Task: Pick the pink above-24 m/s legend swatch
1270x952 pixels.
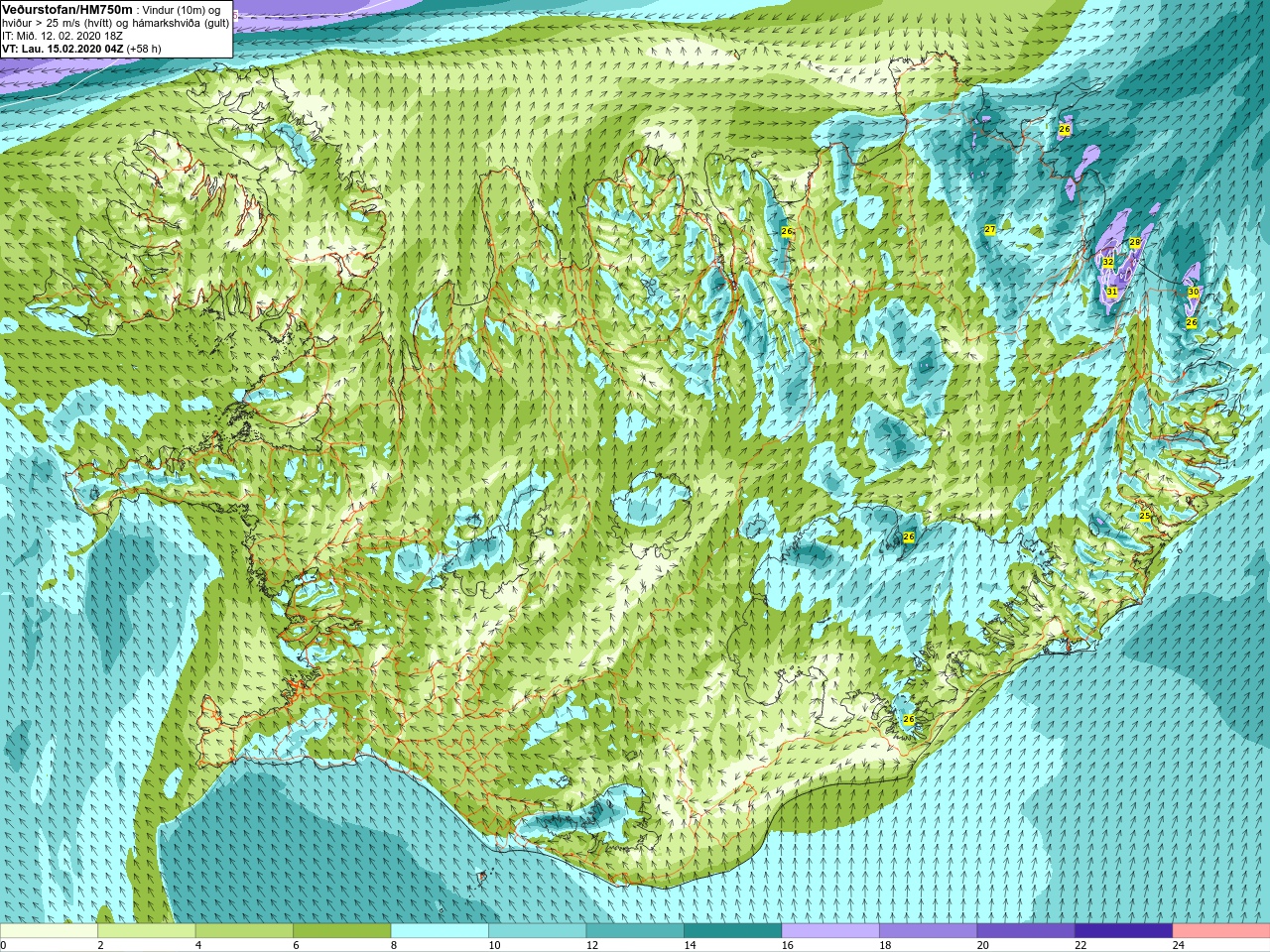Action: click(x=1220, y=931)
